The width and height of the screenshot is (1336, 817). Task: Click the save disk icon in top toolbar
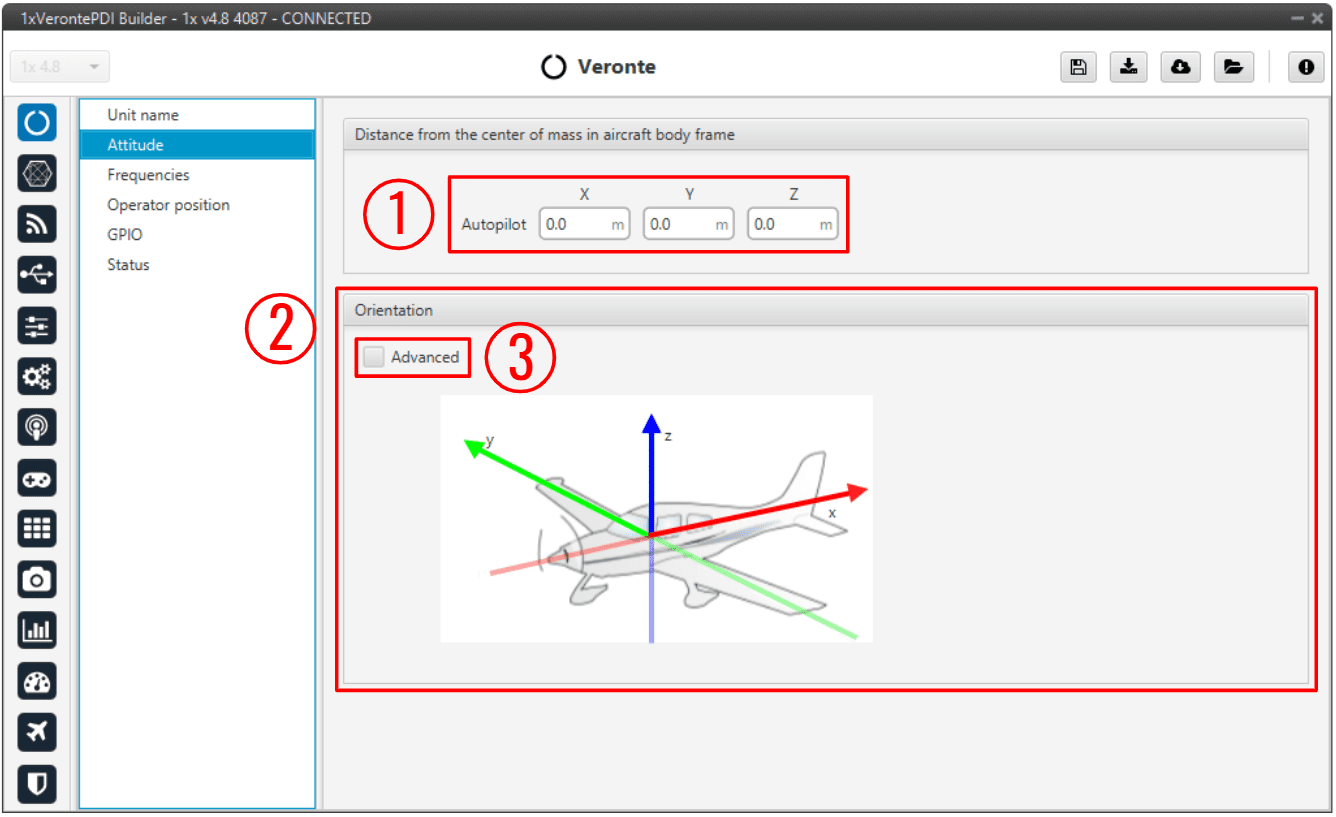point(1078,67)
